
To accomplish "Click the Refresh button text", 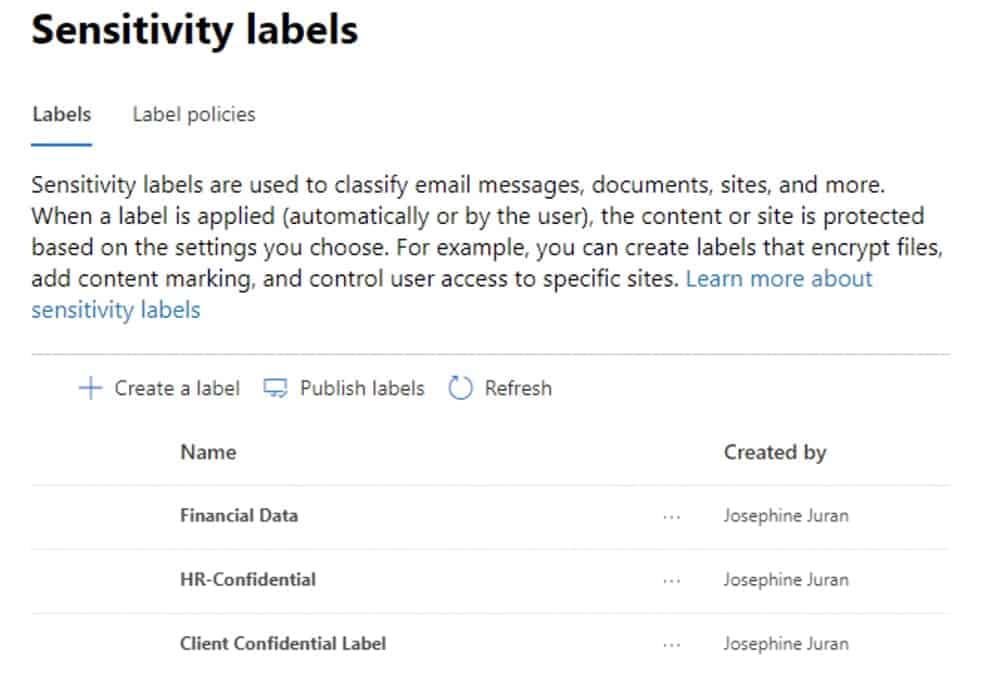I will pos(518,388).
